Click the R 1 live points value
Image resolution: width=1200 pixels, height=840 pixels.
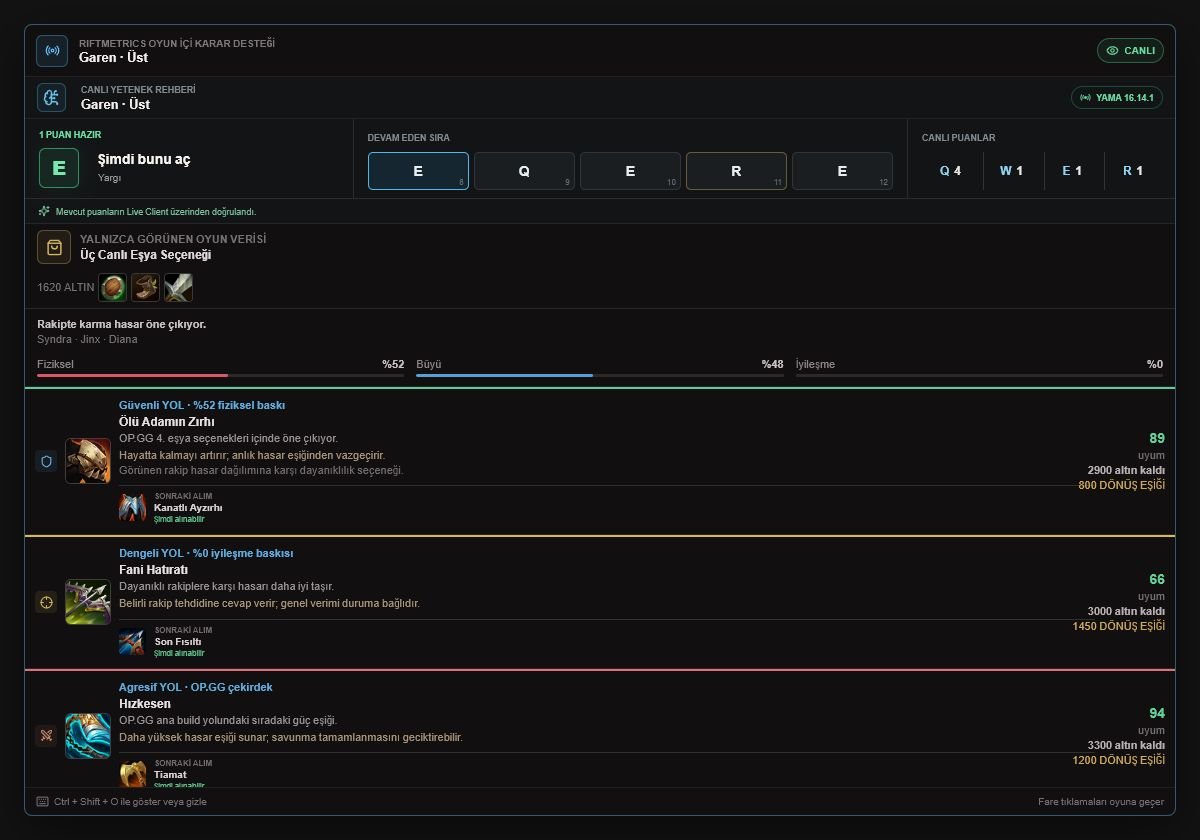(1133, 171)
